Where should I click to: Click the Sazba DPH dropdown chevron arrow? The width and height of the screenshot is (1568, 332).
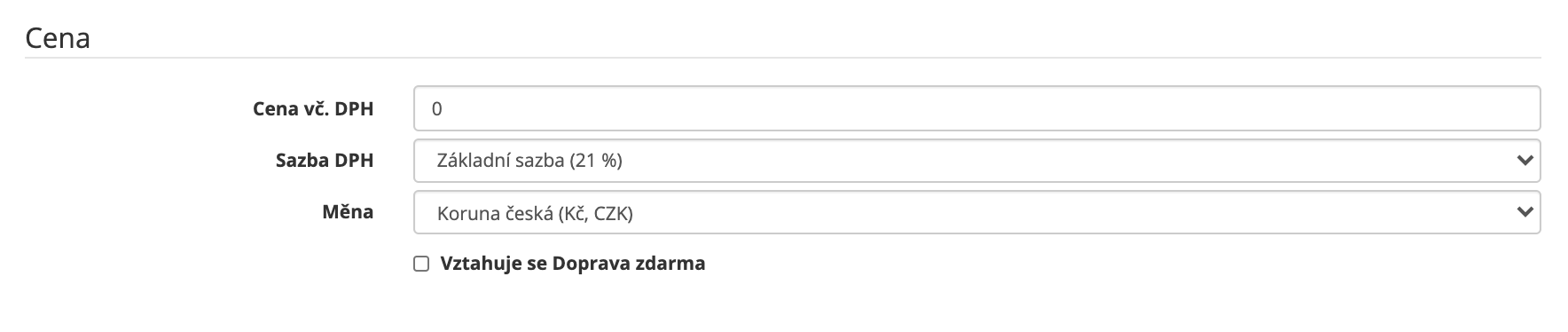point(1525,161)
